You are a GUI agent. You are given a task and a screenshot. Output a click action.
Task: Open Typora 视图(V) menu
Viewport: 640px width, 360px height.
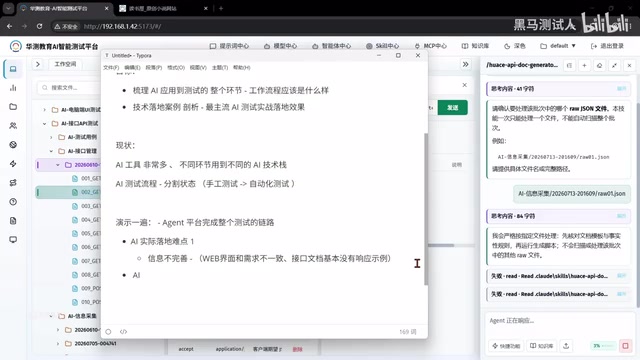[198, 67]
